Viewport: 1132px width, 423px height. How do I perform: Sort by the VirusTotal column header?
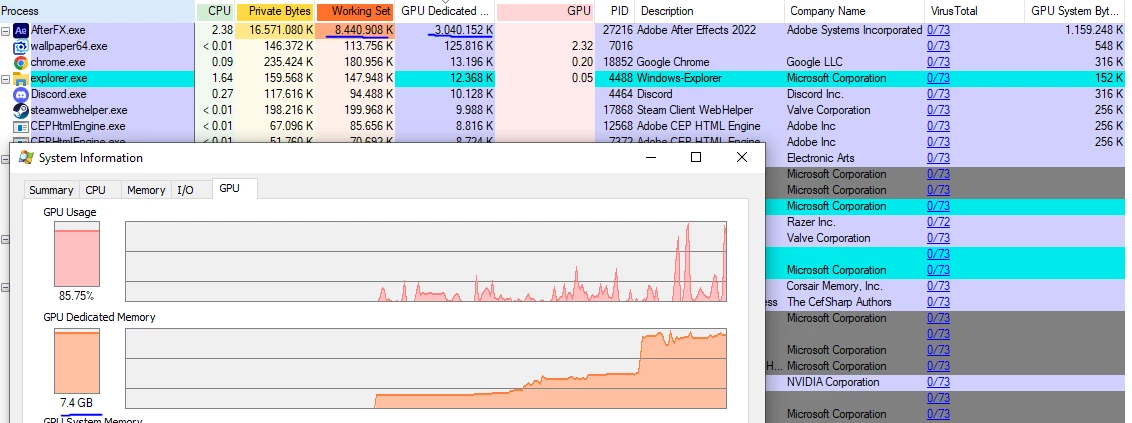[x=974, y=11]
